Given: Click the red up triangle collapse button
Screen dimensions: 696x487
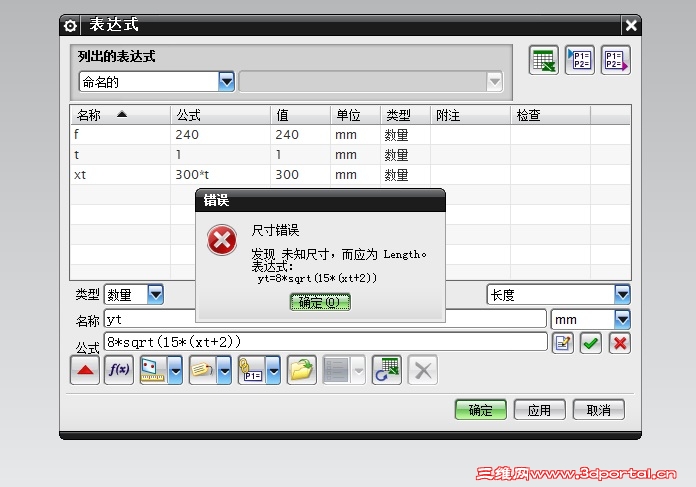Looking at the screenshot, I should (x=85, y=370).
